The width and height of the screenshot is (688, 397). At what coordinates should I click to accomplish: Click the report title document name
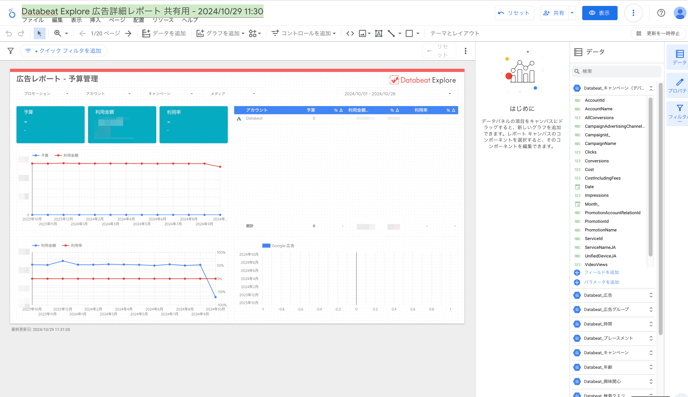(x=142, y=11)
